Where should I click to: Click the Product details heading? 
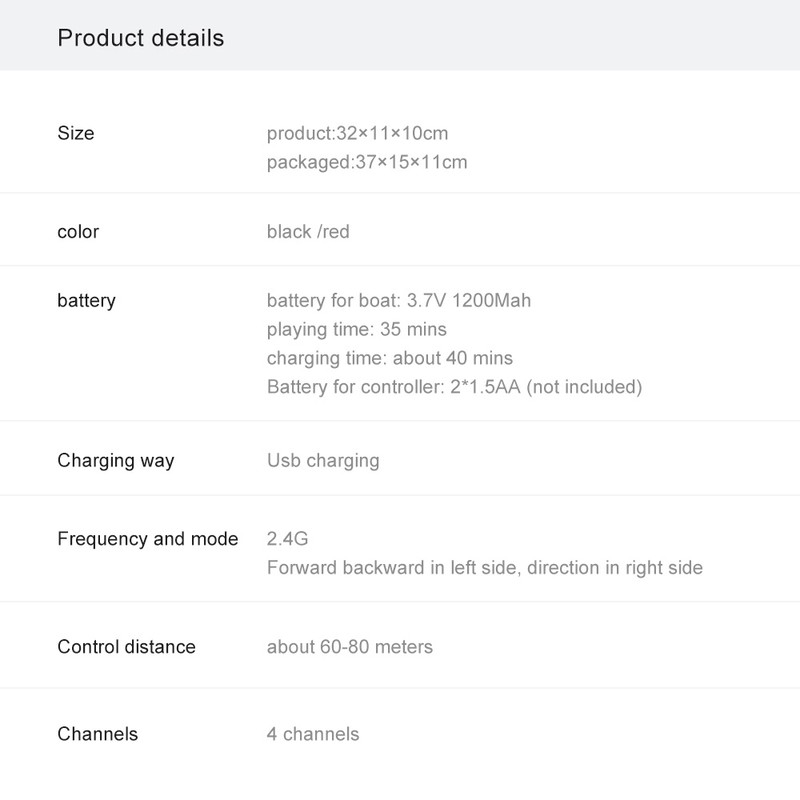pos(141,38)
